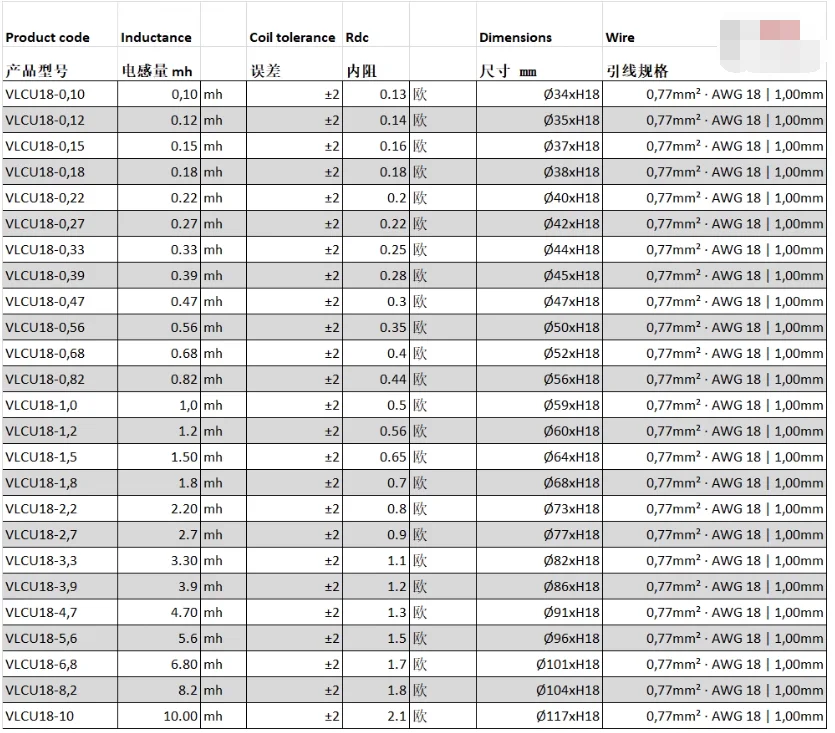The height and width of the screenshot is (733, 835).
Task: Click the 电感量 mh subheader cell
Action: point(159,64)
